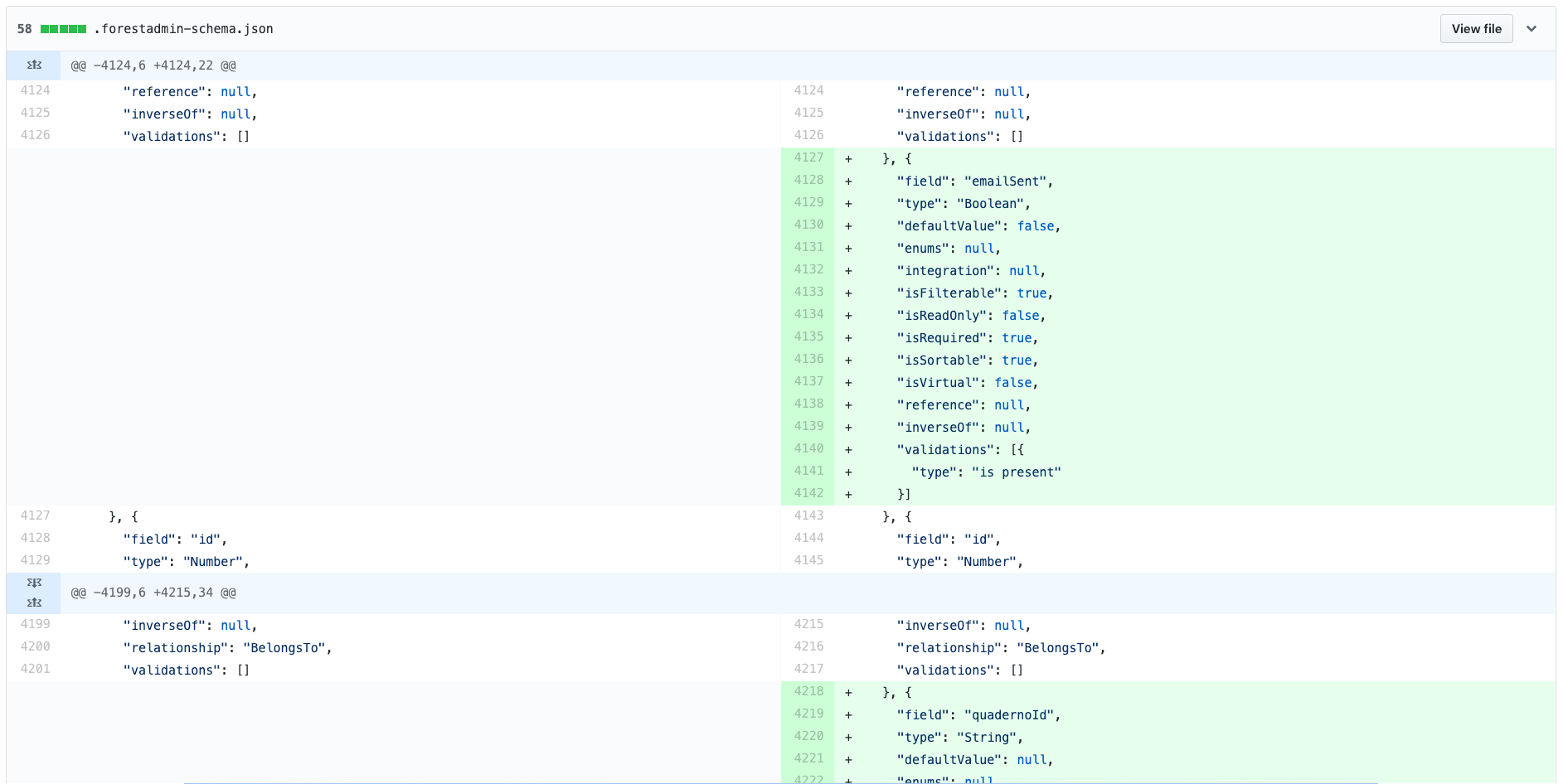Click hunk header @@ -4124,6 +4124,22 @@
1563x784 pixels.
[x=153, y=65]
